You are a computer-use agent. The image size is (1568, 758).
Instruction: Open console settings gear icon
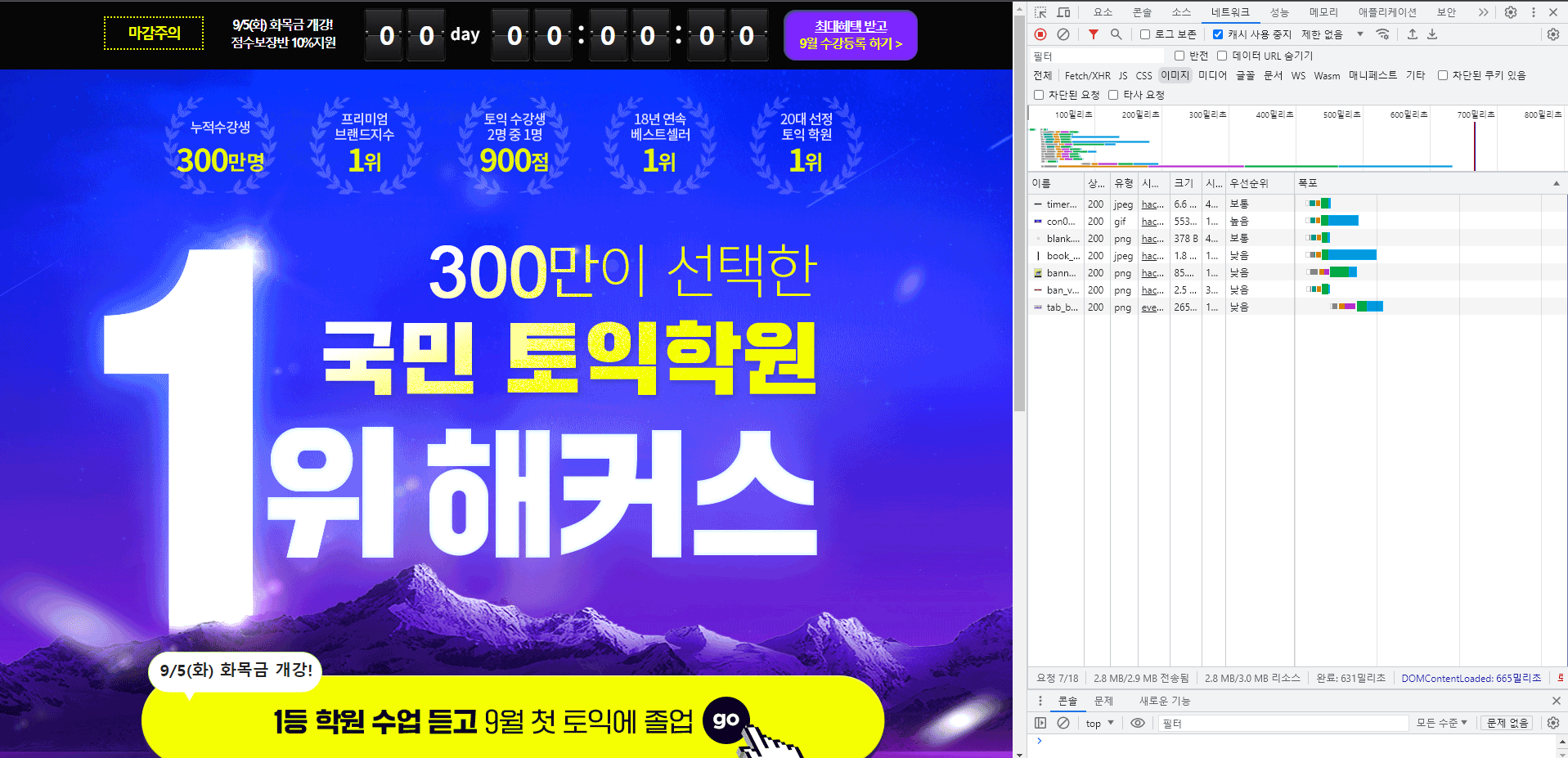tap(1553, 723)
